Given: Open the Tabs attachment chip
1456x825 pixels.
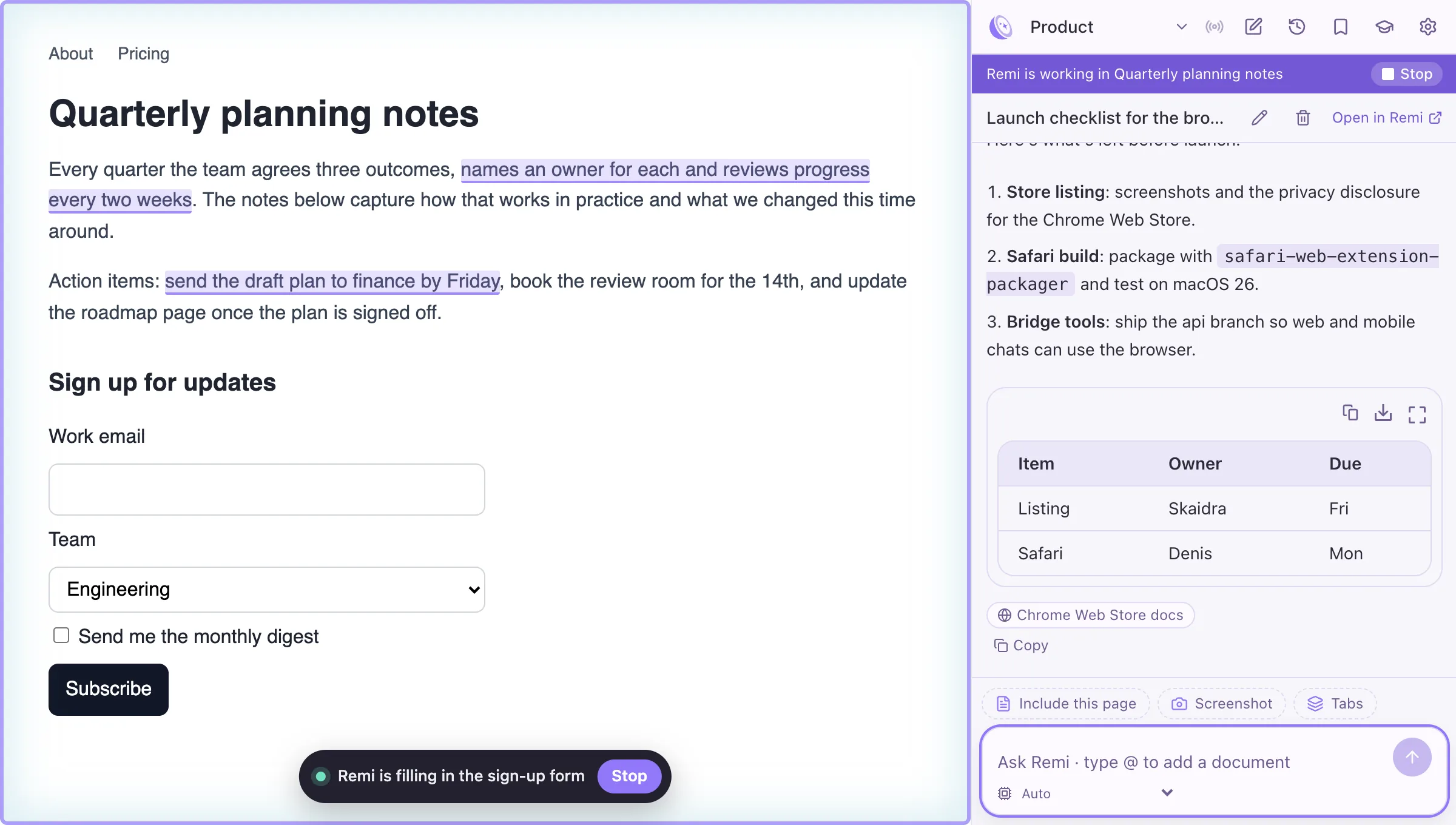Looking at the screenshot, I should [x=1335, y=704].
